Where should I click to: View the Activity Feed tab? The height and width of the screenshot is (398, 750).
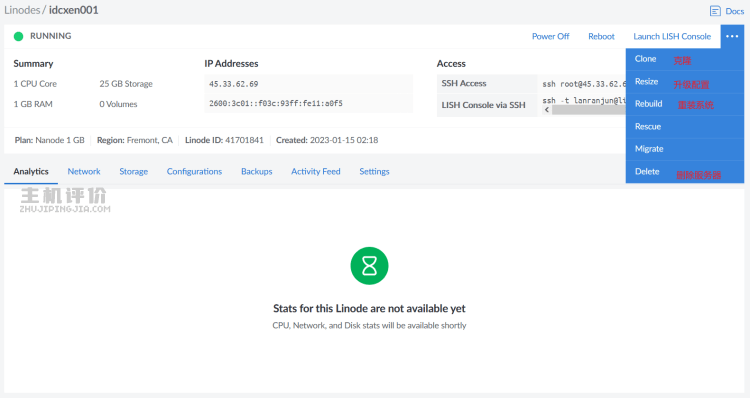point(316,171)
